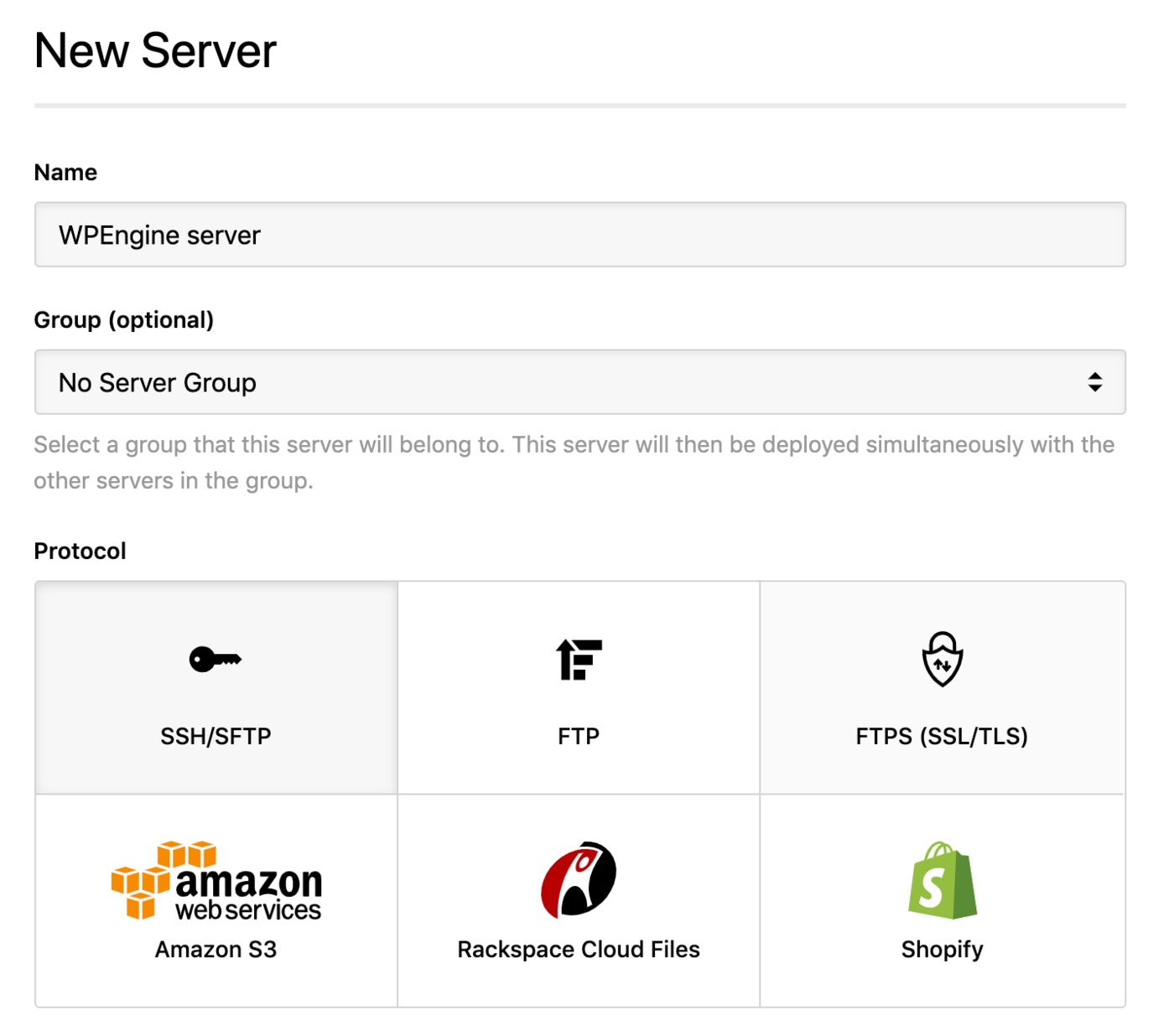Screen dimensions: 1174x1036
Task: Select the FTP protocol label
Action: pos(579,736)
